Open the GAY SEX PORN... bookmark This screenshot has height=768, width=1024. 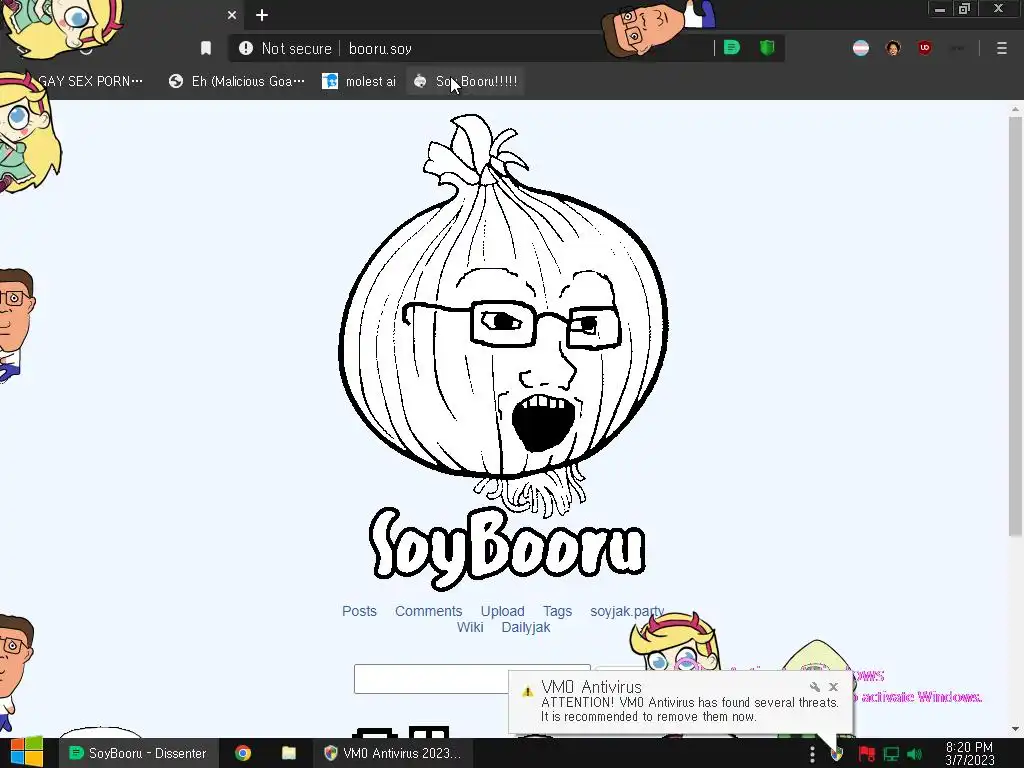(x=90, y=81)
